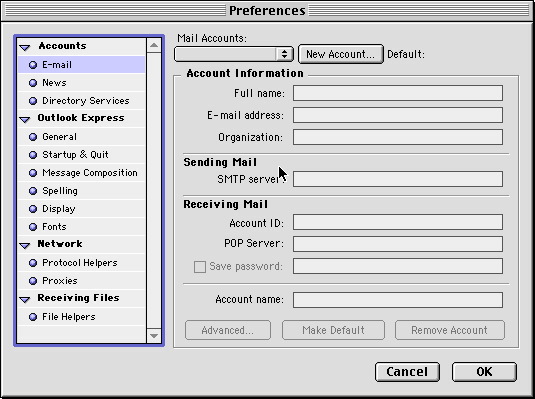This screenshot has width=535, height=399.
Task: Click the POP Server field
Action: (x=398, y=244)
